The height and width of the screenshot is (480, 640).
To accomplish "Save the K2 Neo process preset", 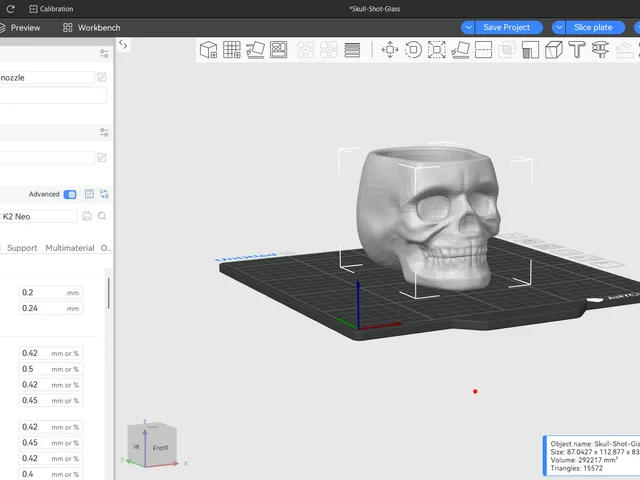I will tap(87, 216).
